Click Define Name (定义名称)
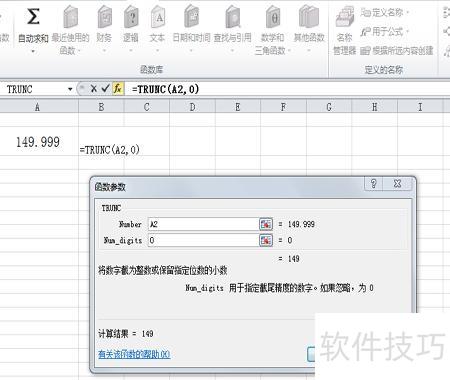This screenshot has height=380, width=450. 384,13
